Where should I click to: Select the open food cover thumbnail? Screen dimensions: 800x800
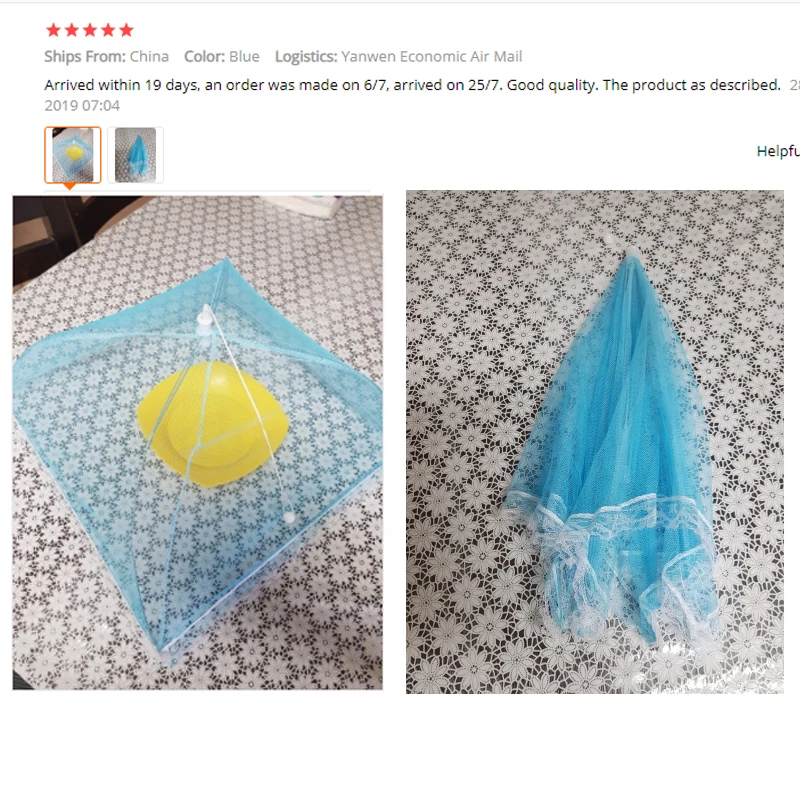coord(73,155)
